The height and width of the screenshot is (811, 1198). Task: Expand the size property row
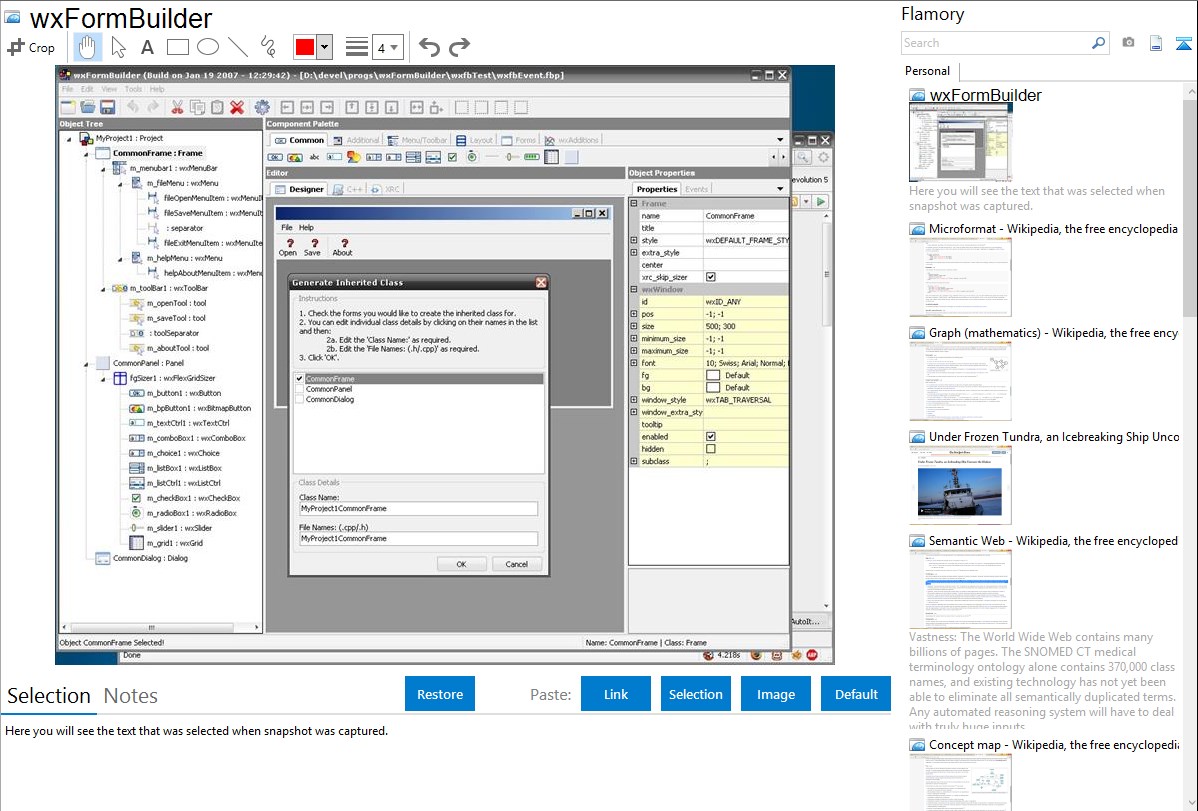click(x=633, y=326)
